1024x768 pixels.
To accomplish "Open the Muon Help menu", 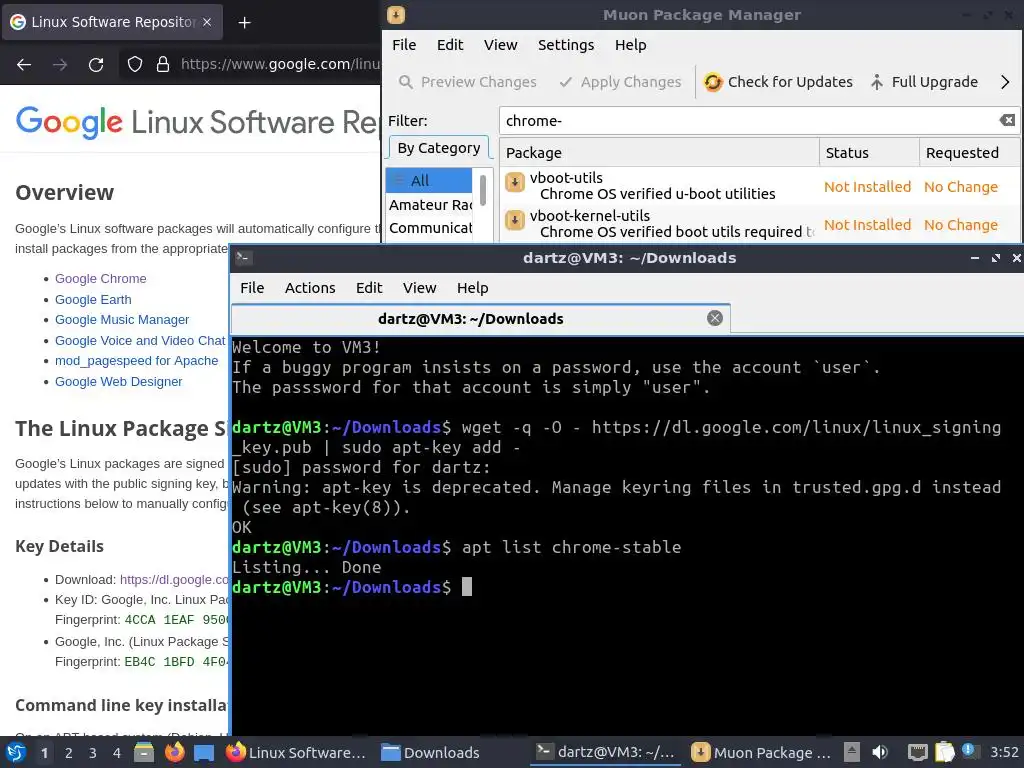I will point(630,44).
